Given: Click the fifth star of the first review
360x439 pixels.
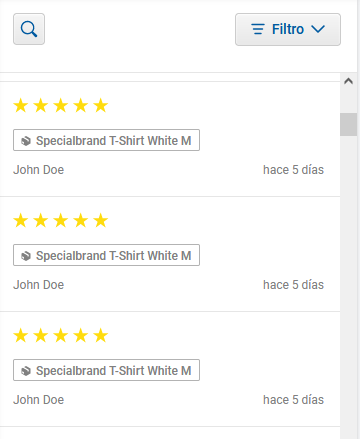Looking at the screenshot, I should (x=101, y=106).
